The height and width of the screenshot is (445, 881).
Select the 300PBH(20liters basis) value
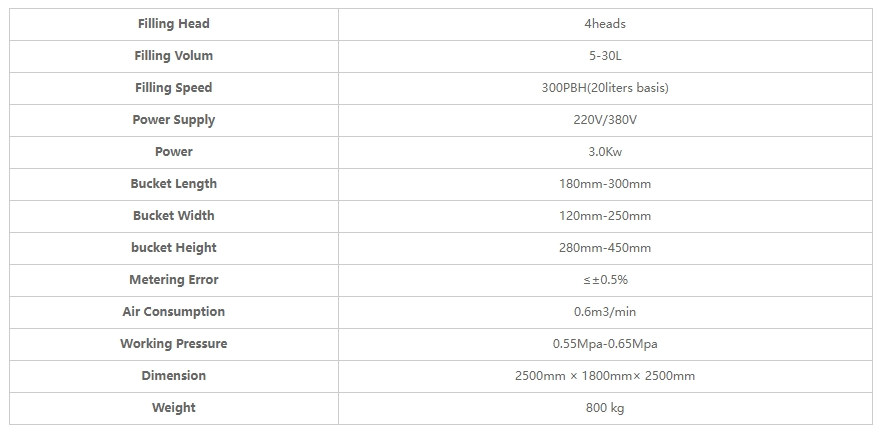coord(605,88)
